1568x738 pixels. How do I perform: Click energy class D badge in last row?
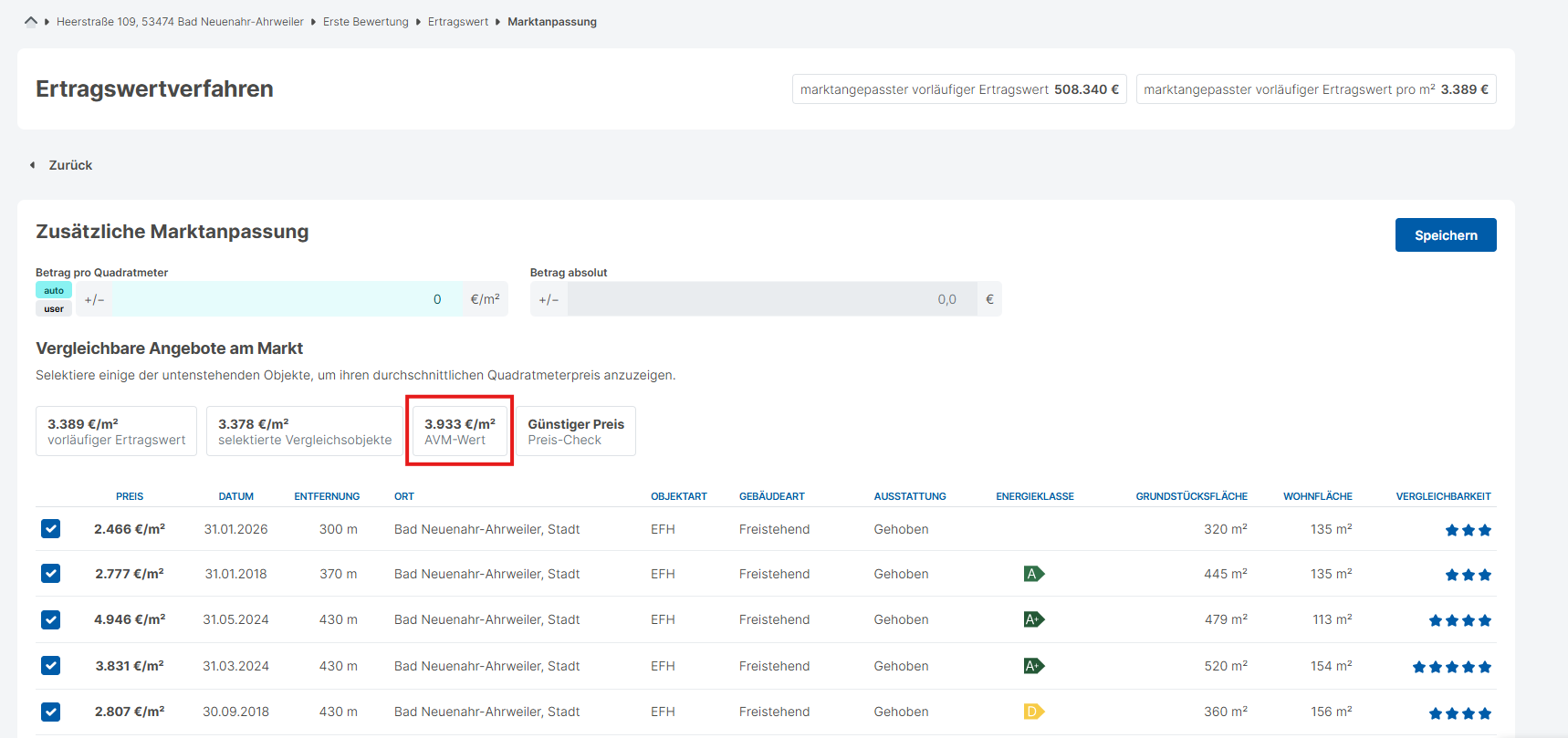coord(1033,712)
